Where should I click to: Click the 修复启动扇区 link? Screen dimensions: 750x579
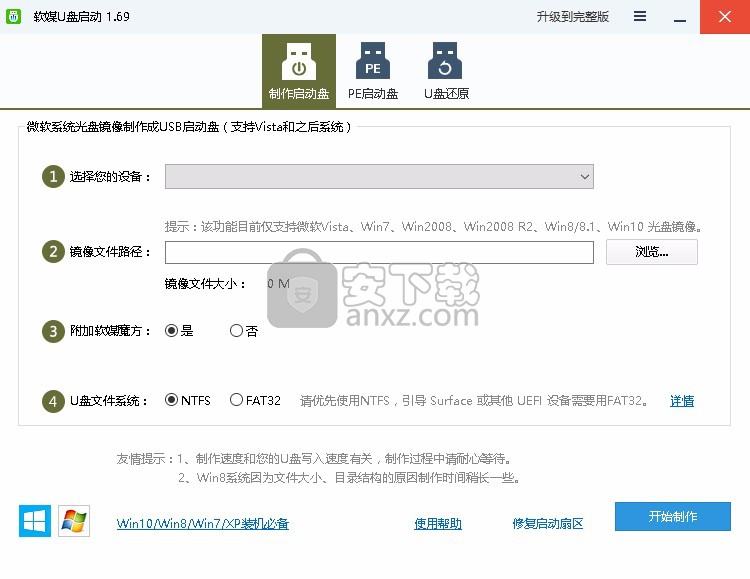coord(548,523)
